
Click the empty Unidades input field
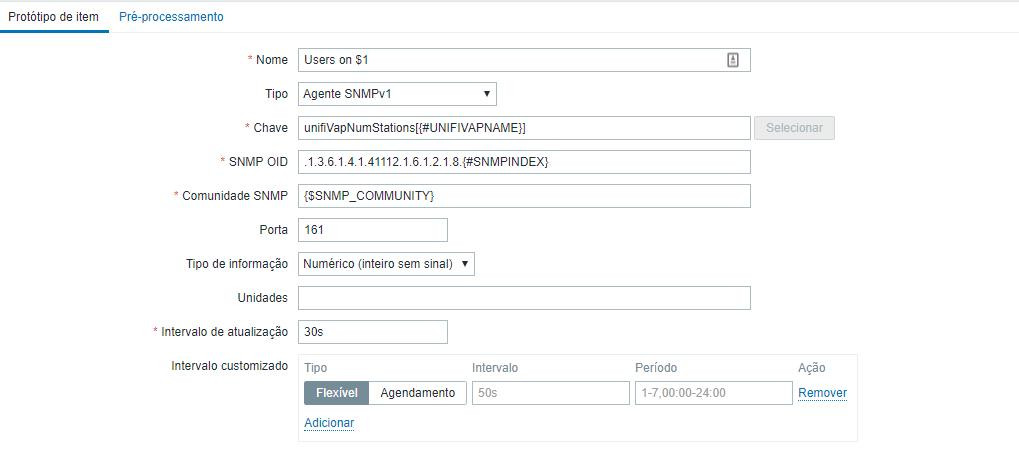524,298
